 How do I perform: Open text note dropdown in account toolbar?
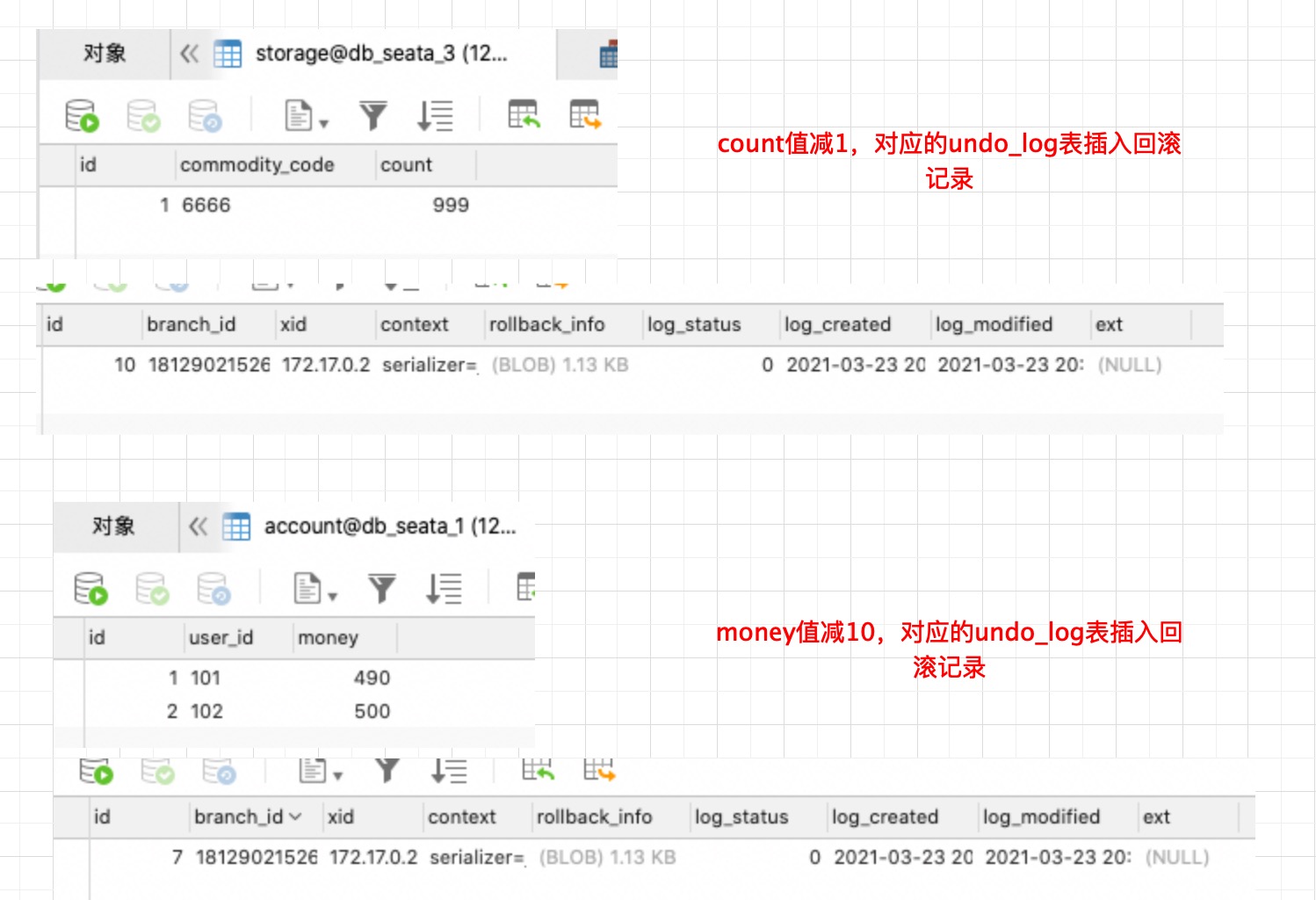pyautogui.click(x=315, y=589)
